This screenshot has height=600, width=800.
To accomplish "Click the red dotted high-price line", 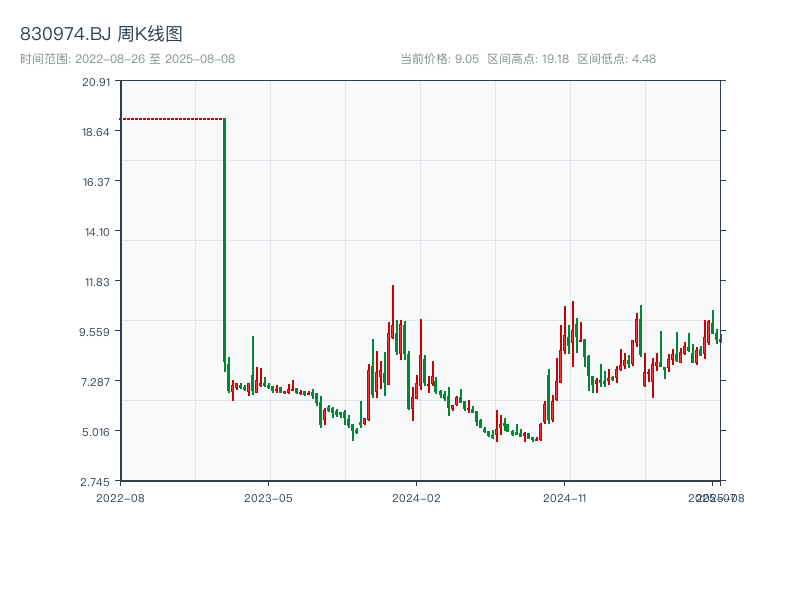I will (x=171, y=119).
